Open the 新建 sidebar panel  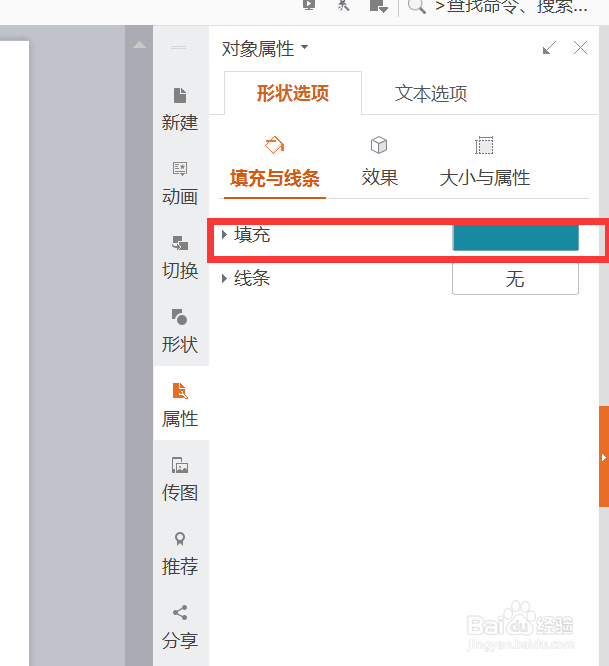(180, 110)
